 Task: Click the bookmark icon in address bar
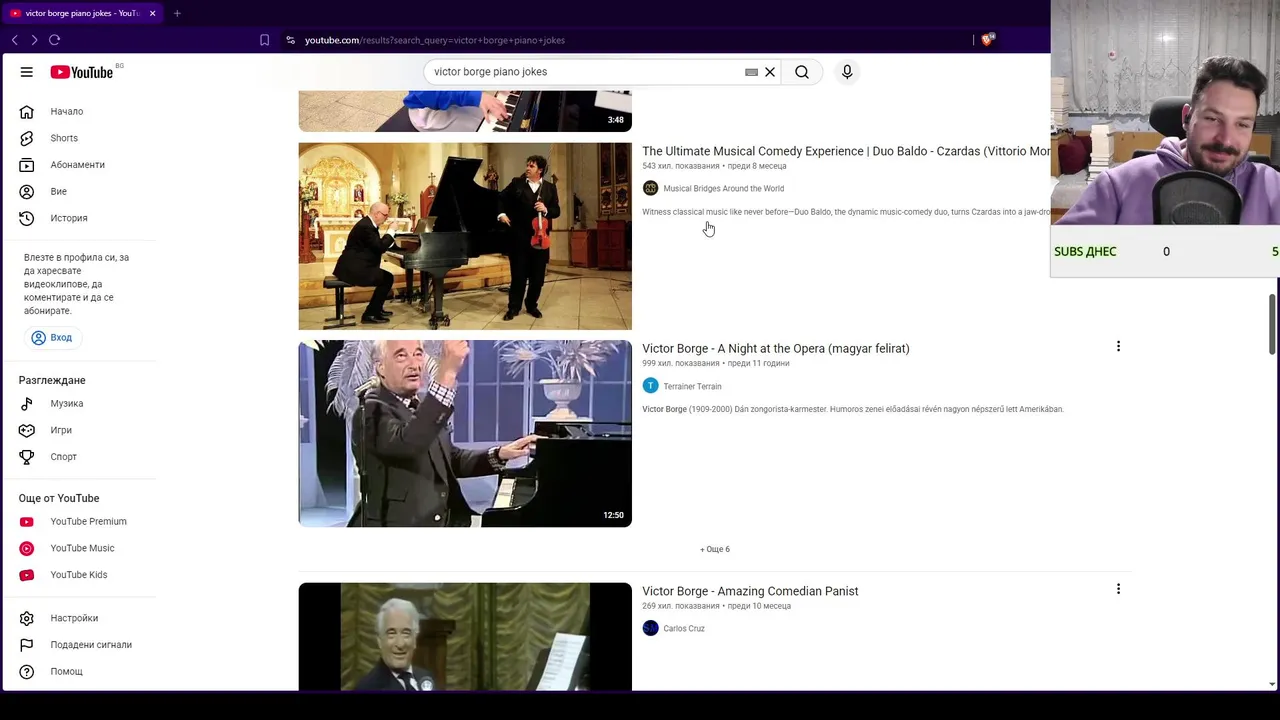point(264,40)
